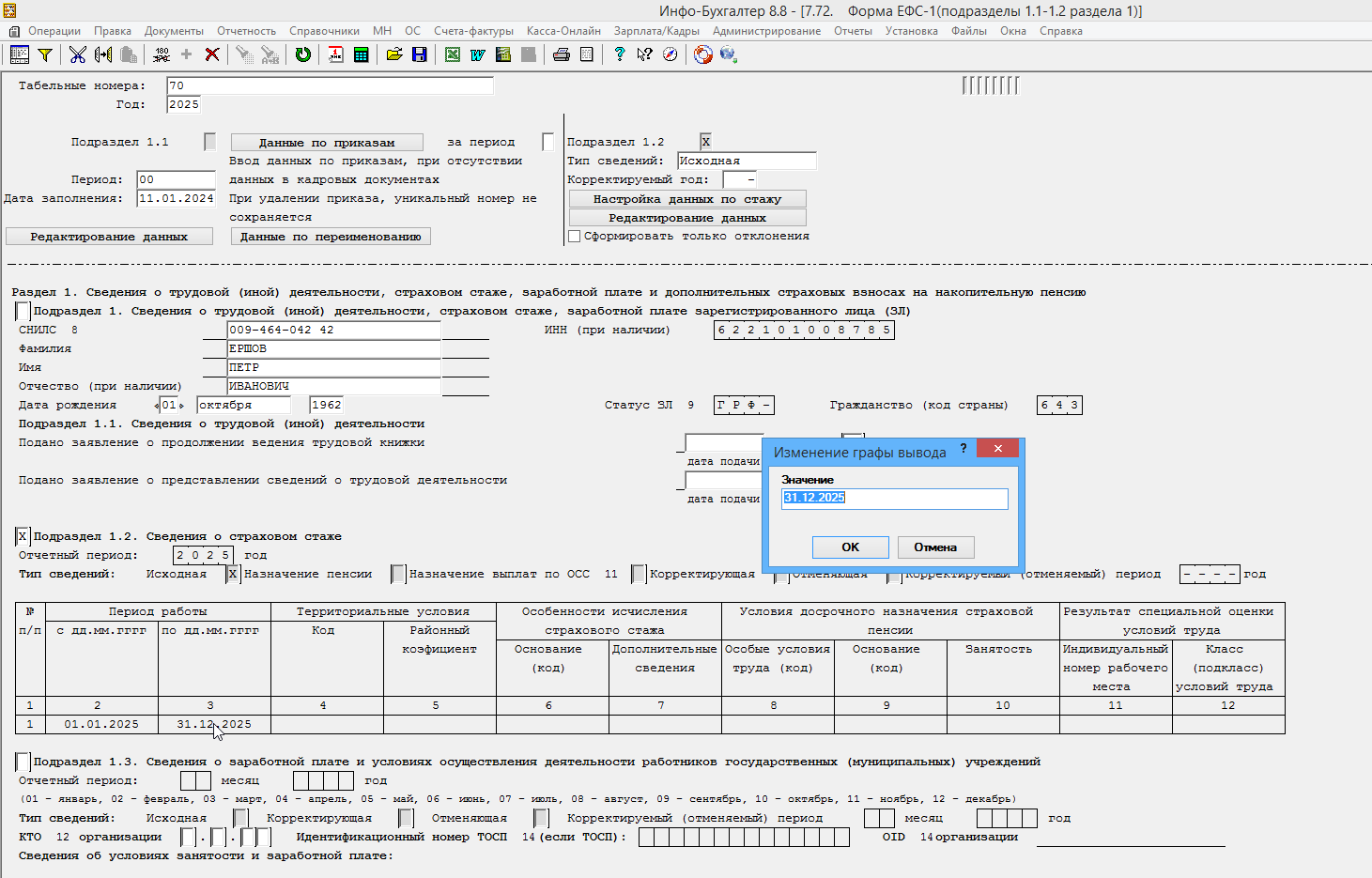Open the green calculator icon
This screenshot has width=1372, height=878.
(361, 54)
